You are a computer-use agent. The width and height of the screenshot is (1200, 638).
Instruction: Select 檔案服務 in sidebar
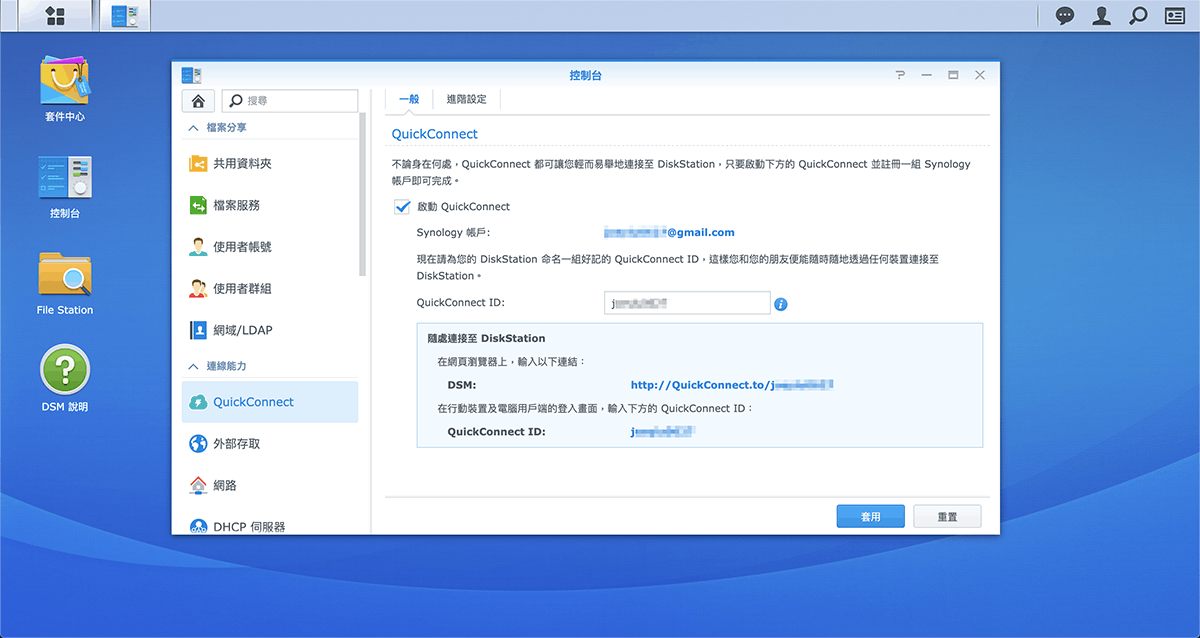click(x=270, y=205)
